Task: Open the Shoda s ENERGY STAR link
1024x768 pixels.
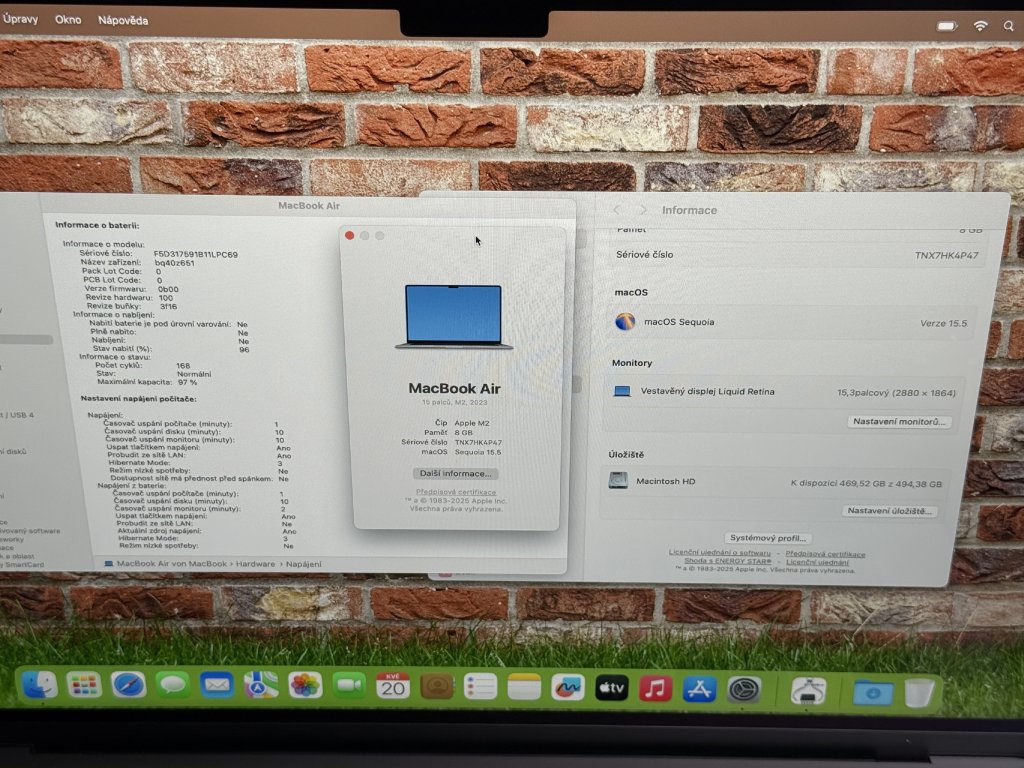Action: pos(728,561)
